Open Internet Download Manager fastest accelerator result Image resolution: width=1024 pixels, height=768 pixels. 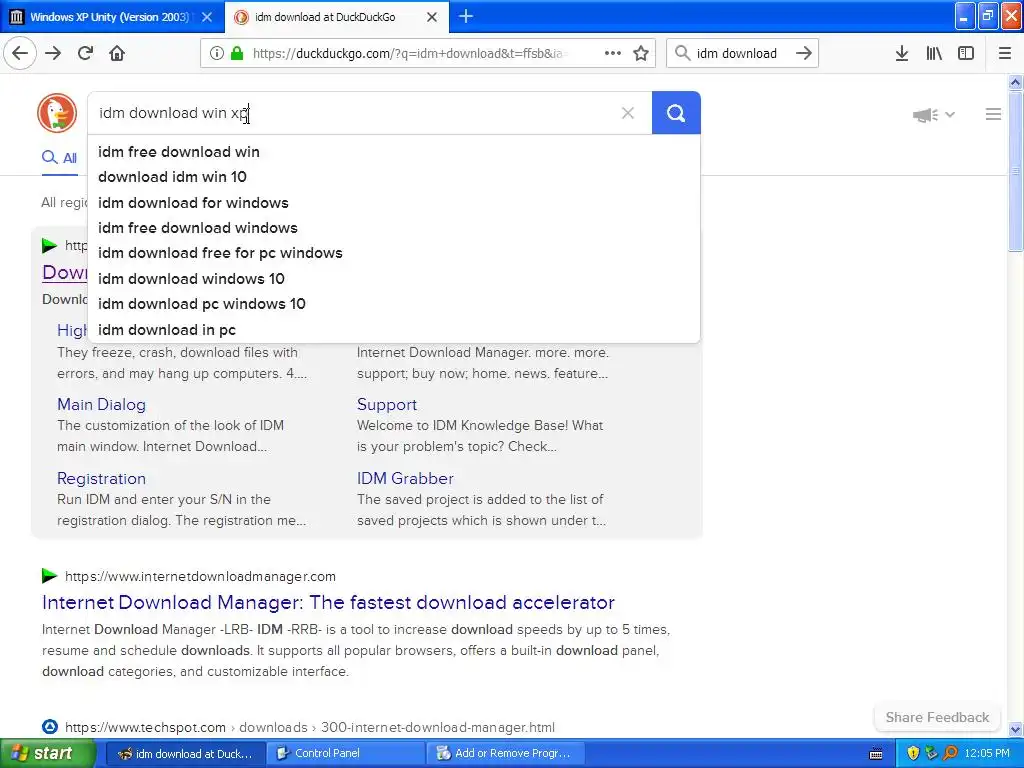(x=328, y=602)
